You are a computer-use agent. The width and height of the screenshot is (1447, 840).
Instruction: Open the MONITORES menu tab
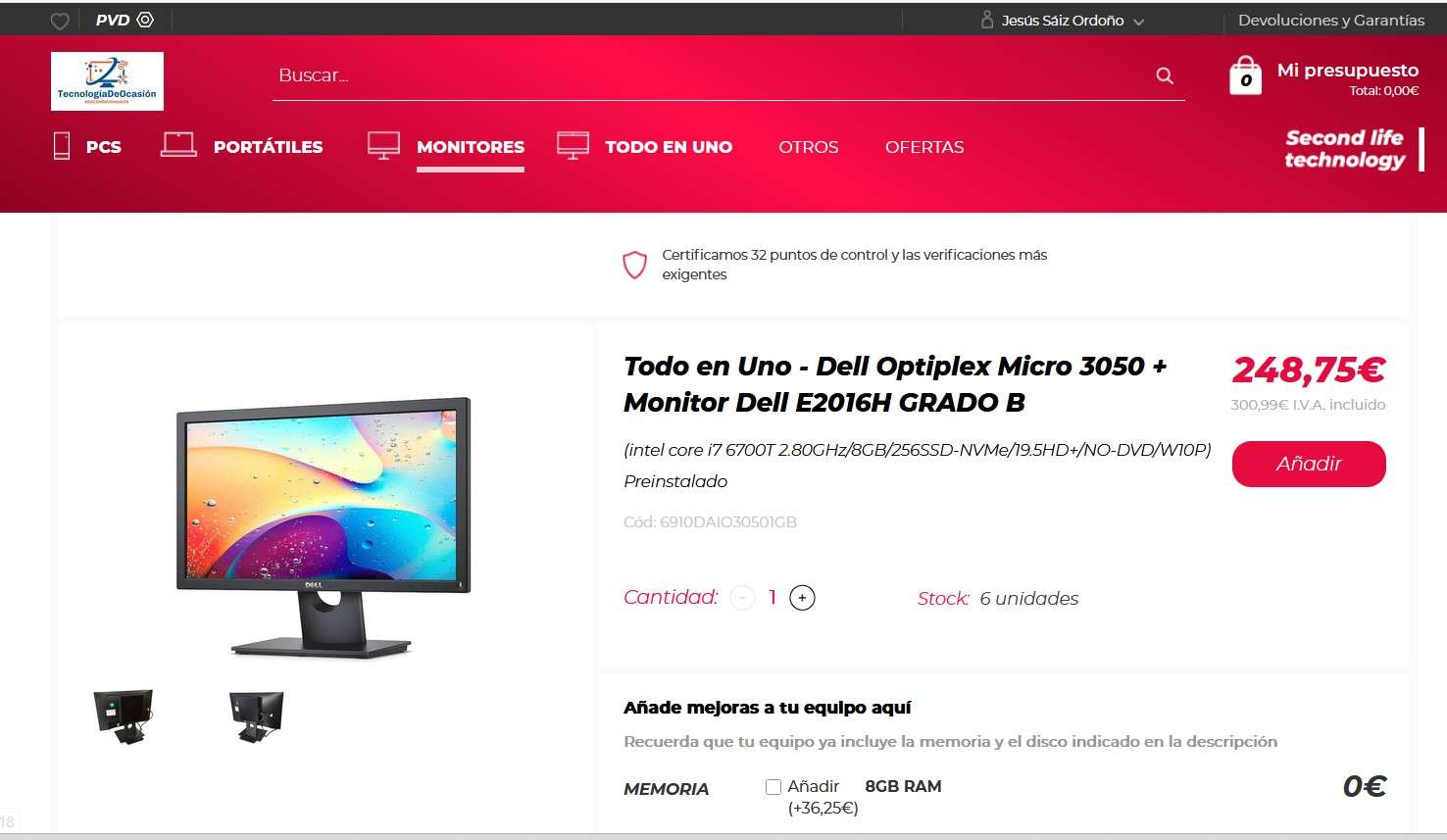471,147
